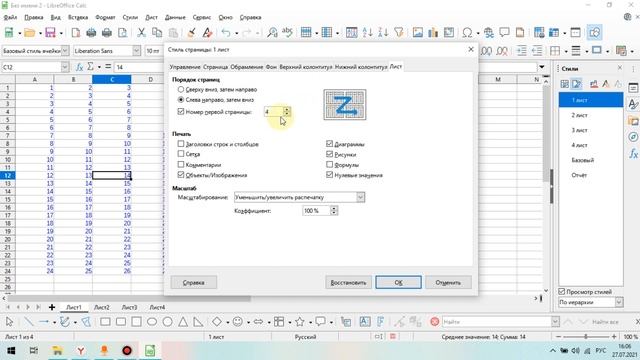Click the Sum sigma icon

tap(90, 67)
